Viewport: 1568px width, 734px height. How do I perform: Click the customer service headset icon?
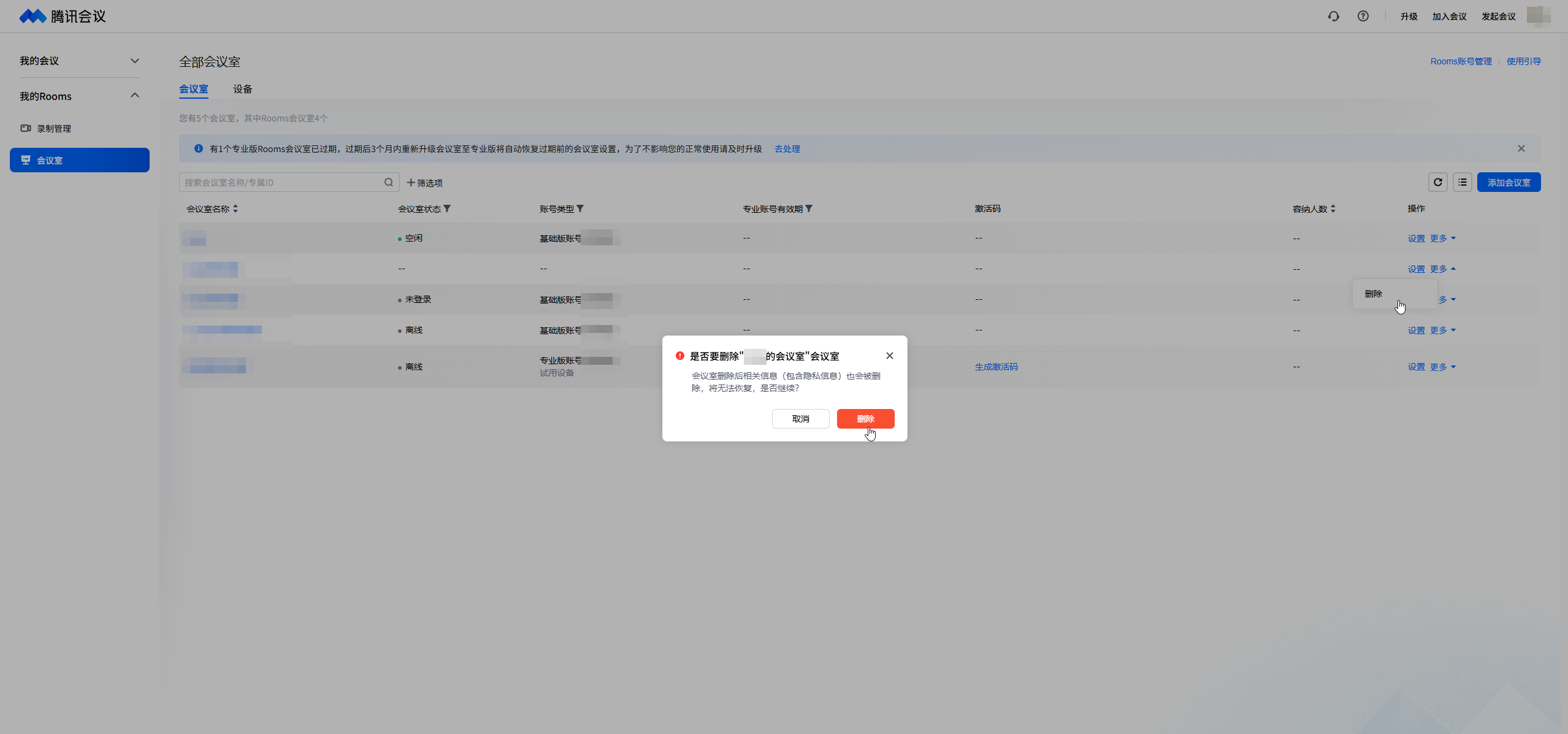[x=1333, y=17]
